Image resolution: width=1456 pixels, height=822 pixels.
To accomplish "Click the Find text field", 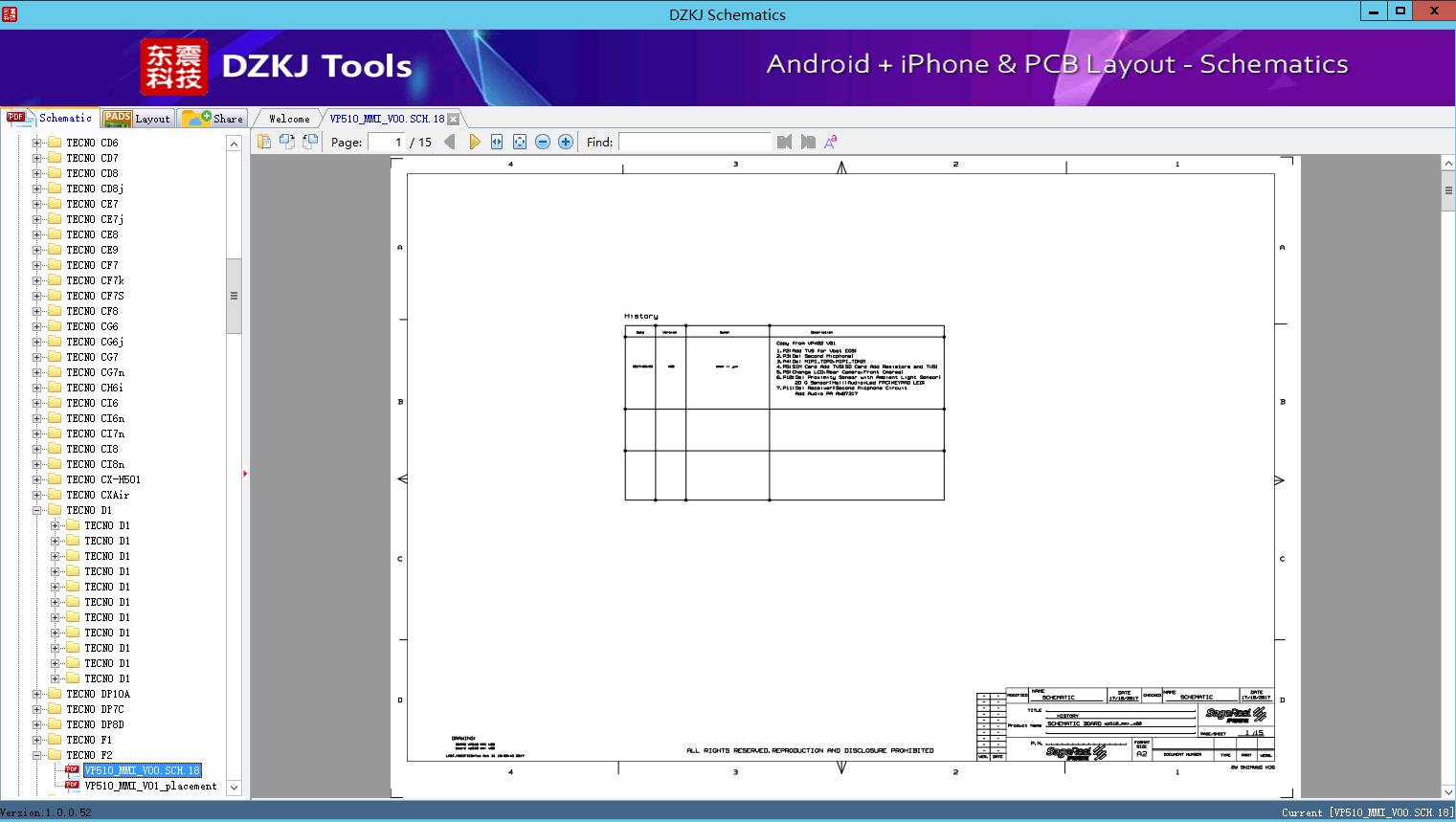I will [x=695, y=142].
